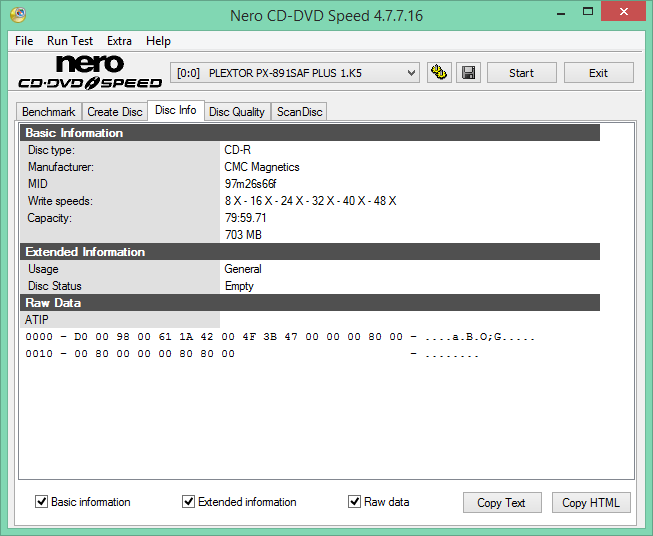This screenshot has height=536, width=653.
Task: Expand the PLEXTOR drive selection dropdown
Action: point(295,73)
